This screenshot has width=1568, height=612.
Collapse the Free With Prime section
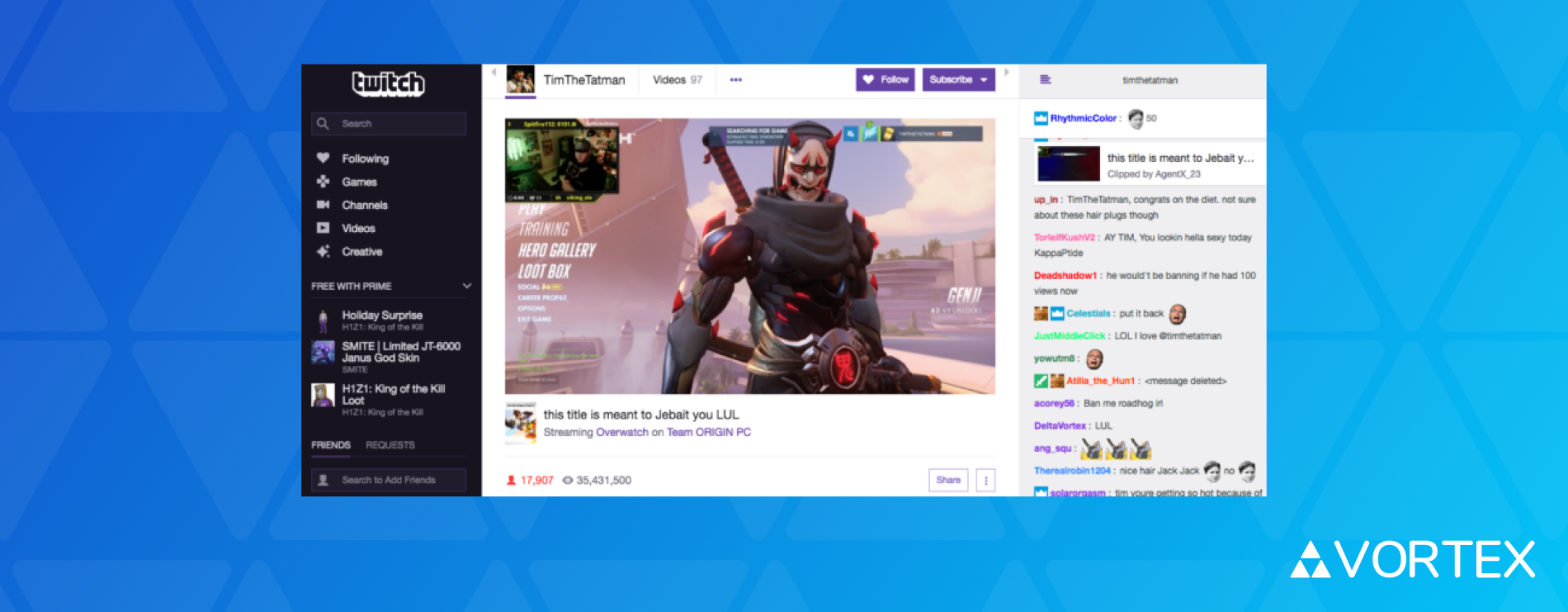467,286
